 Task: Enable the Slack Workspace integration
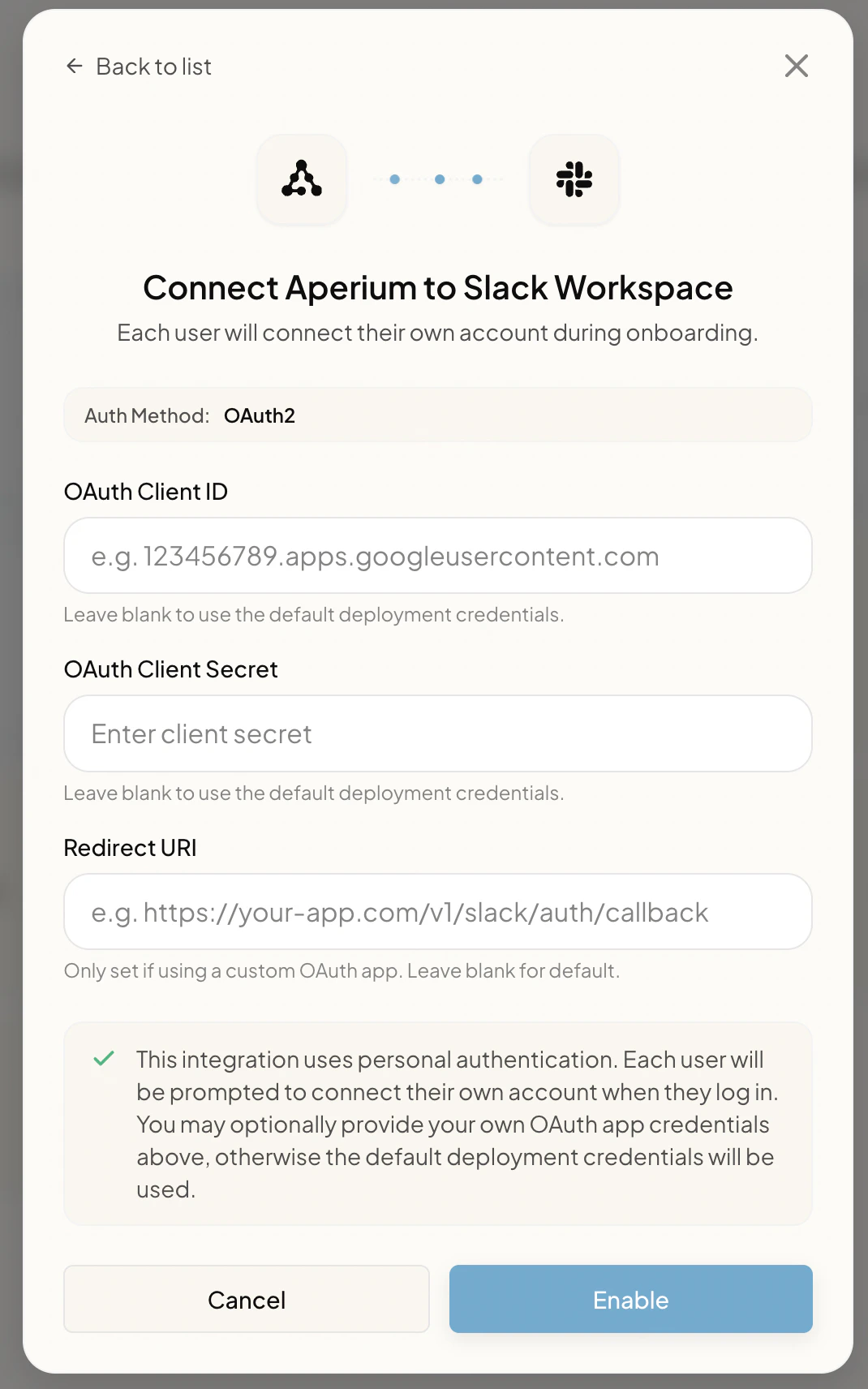pyautogui.click(x=631, y=1299)
